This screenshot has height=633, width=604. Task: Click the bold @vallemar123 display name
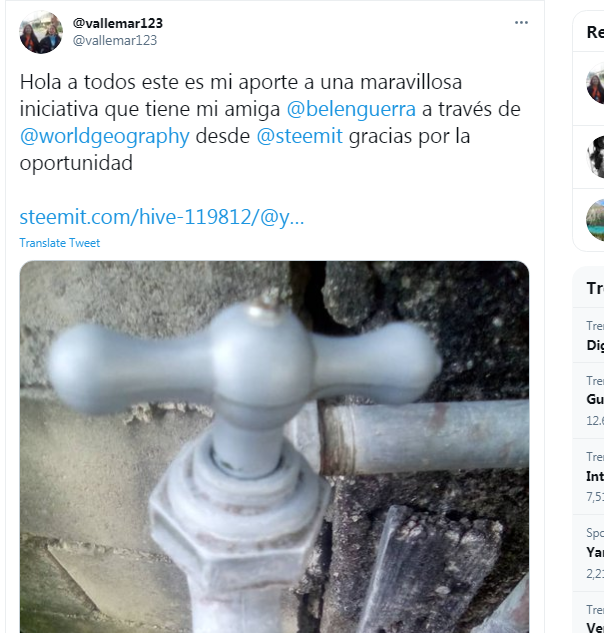tap(117, 23)
